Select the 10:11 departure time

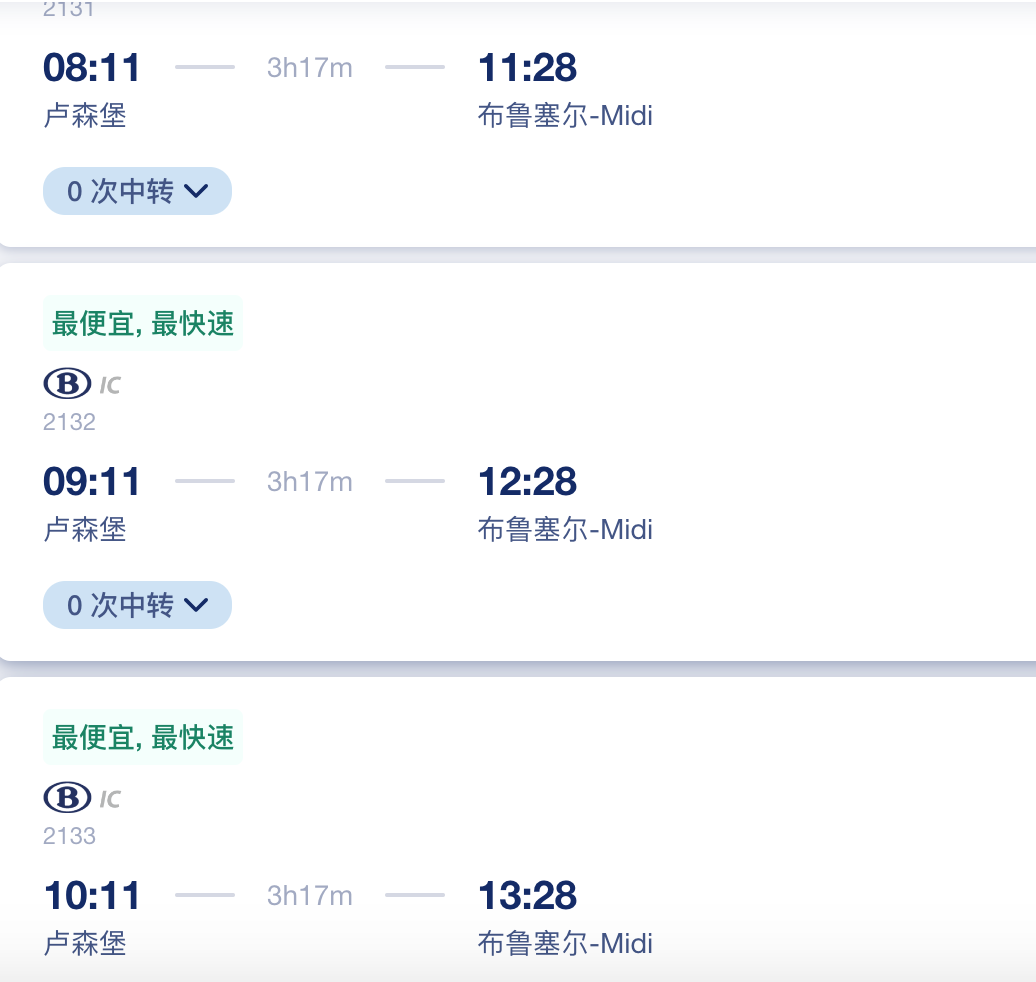click(92, 895)
